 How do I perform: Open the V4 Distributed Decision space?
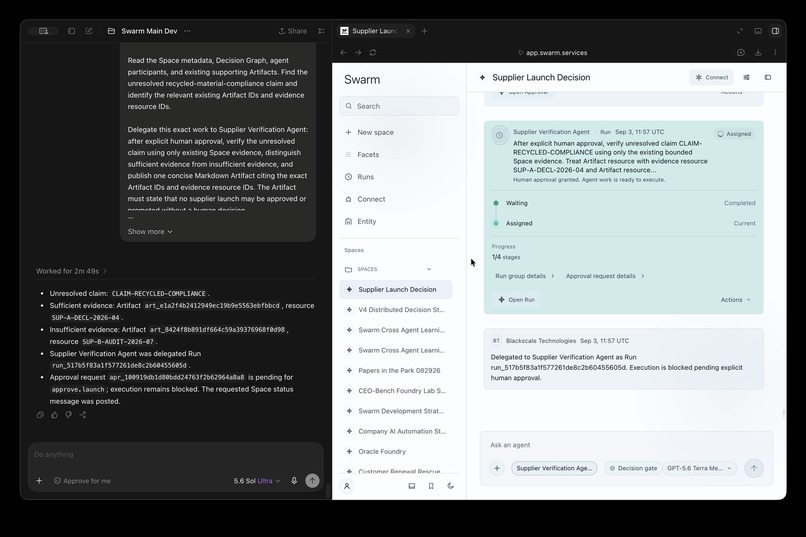click(396, 310)
